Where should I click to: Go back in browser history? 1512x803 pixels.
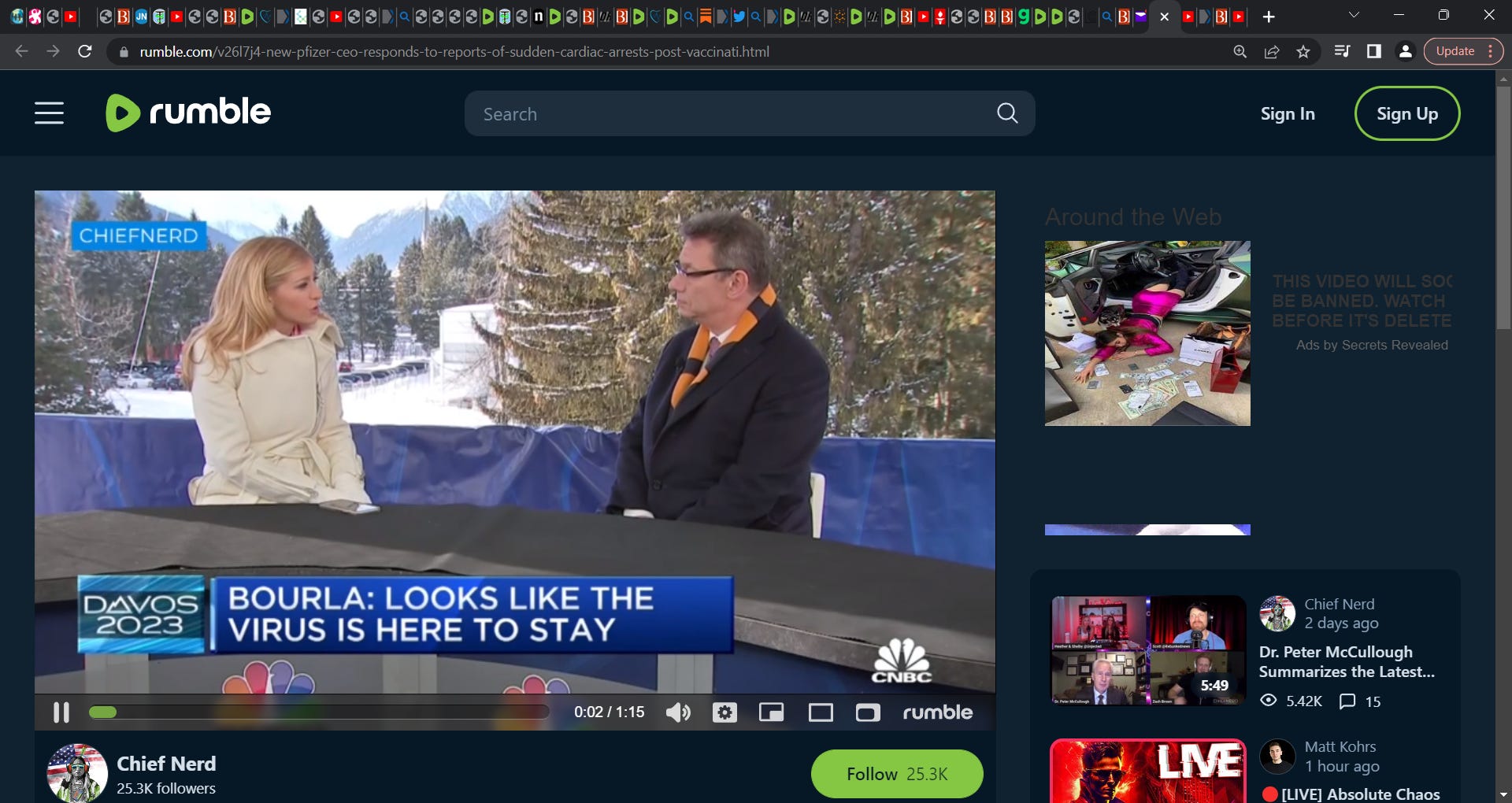click(x=21, y=51)
